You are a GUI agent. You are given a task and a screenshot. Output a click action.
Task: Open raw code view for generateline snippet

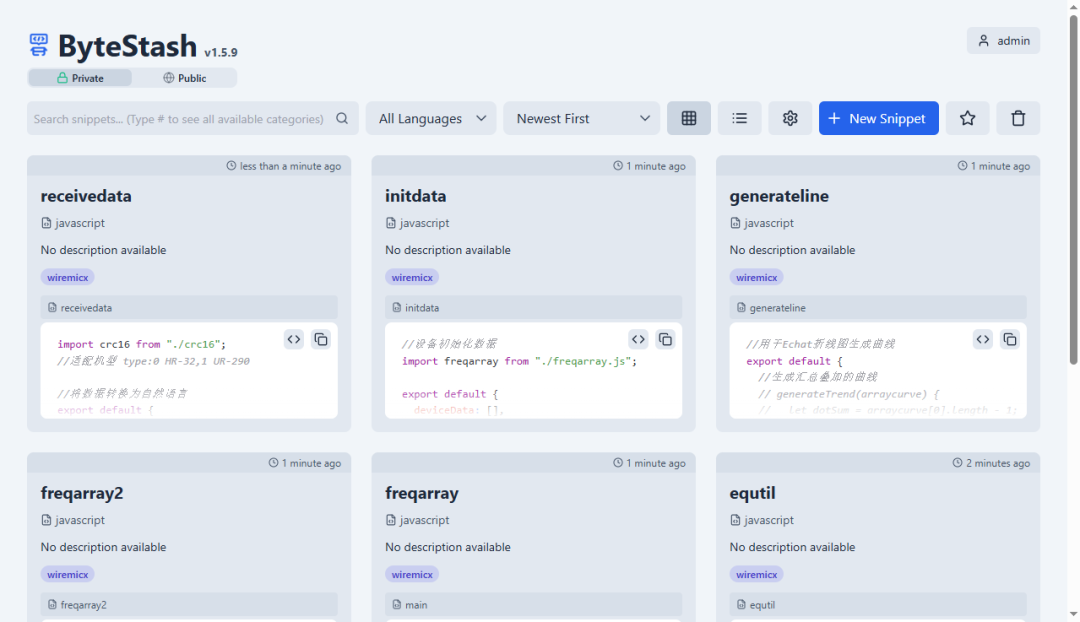(983, 339)
